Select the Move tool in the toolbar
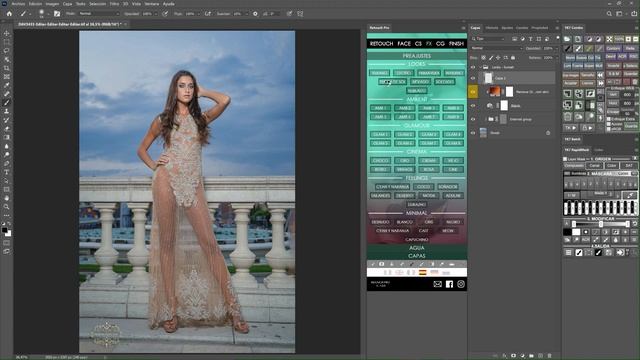 6,33
